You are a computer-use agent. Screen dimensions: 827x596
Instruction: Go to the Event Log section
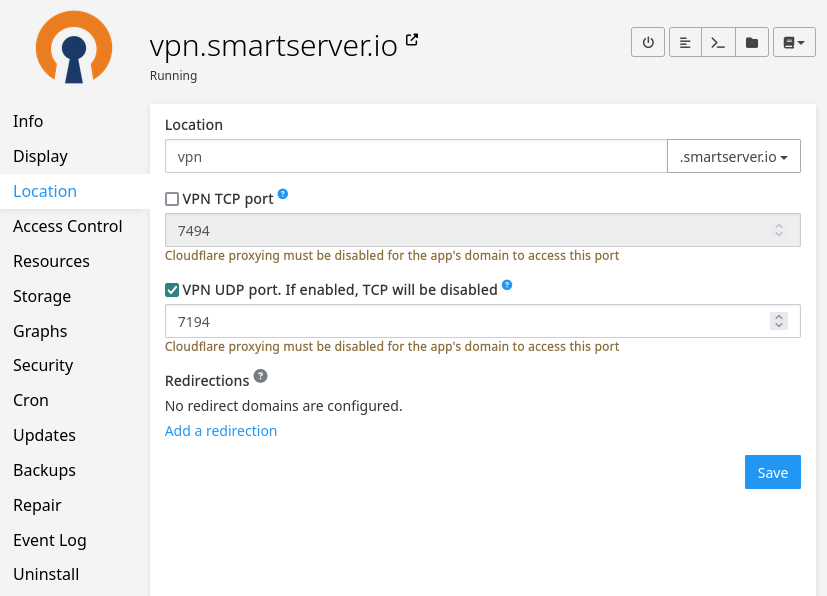pyautogui.click(x=50, y=540)
